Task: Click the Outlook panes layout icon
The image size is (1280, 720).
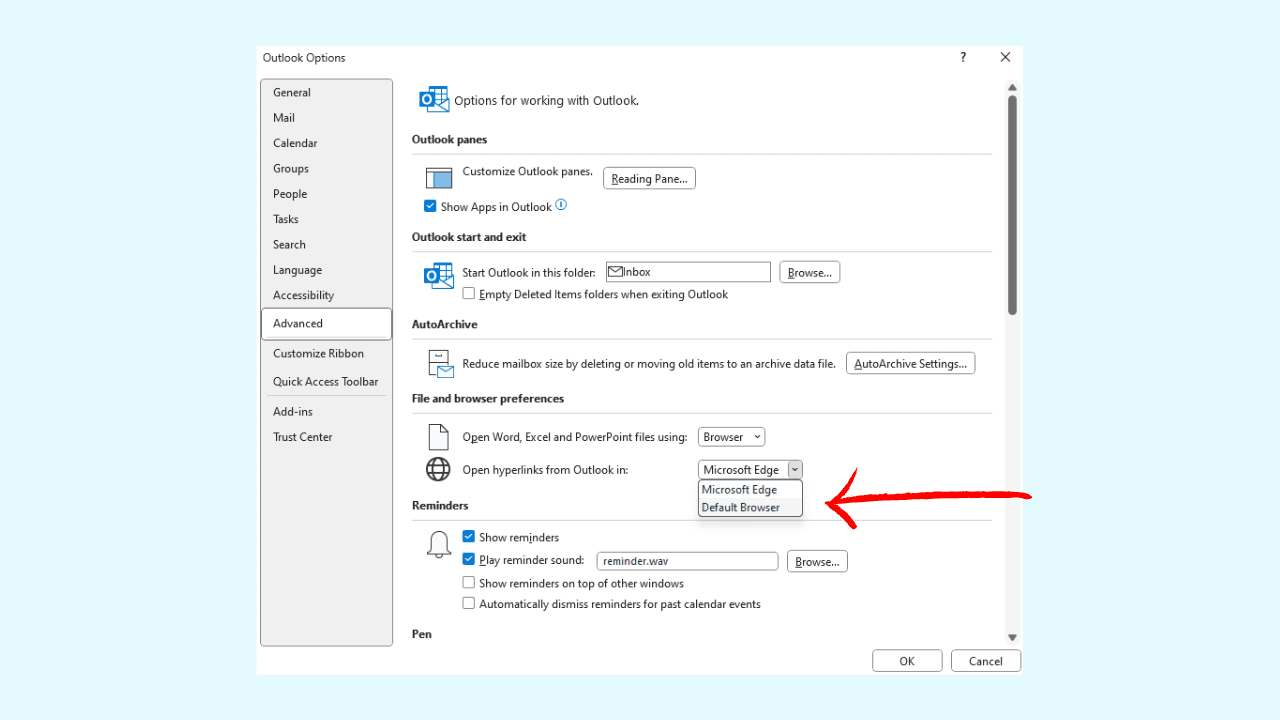Action: click(439, 178)
